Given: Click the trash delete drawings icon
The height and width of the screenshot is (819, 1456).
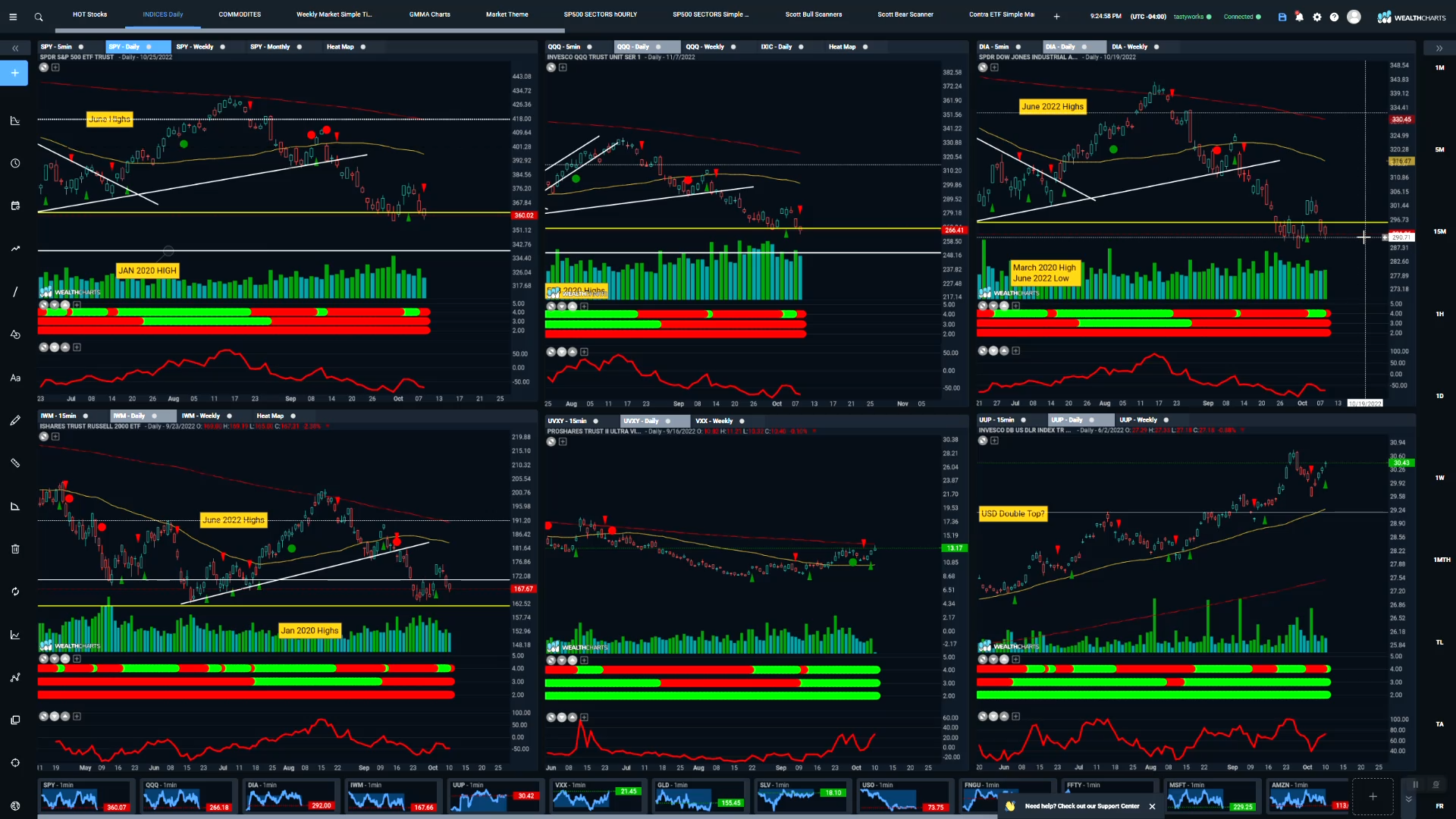Looking at the screenshot, I should coord(15,548).
